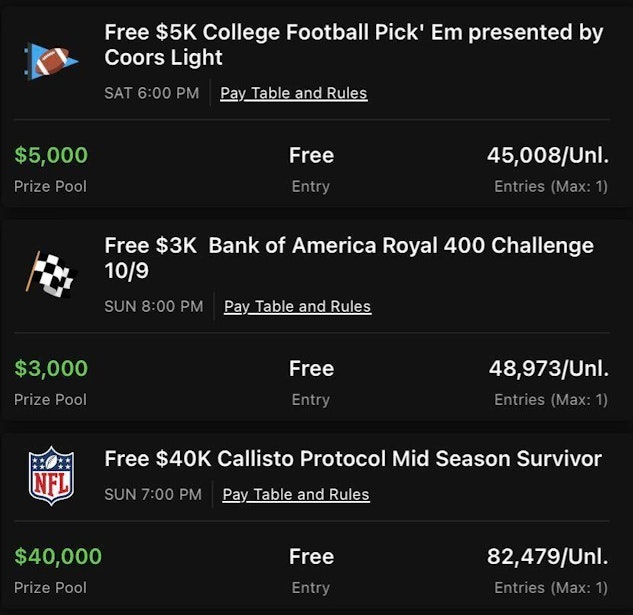This screenshot has height=615, width=633.
Task: Click the 45,008/Unl. entries count
Action: [x=547, y=155]
